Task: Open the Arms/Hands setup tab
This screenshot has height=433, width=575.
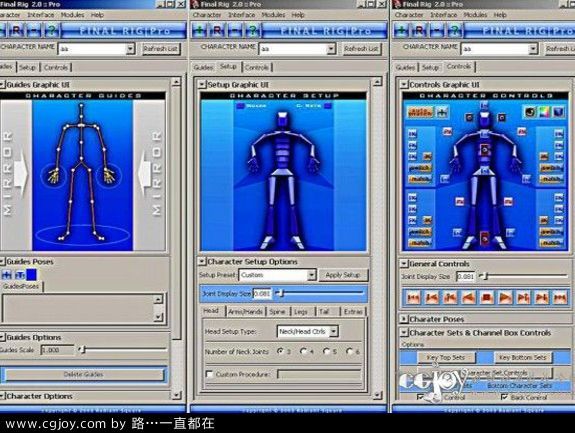Action: click(245, 312)
